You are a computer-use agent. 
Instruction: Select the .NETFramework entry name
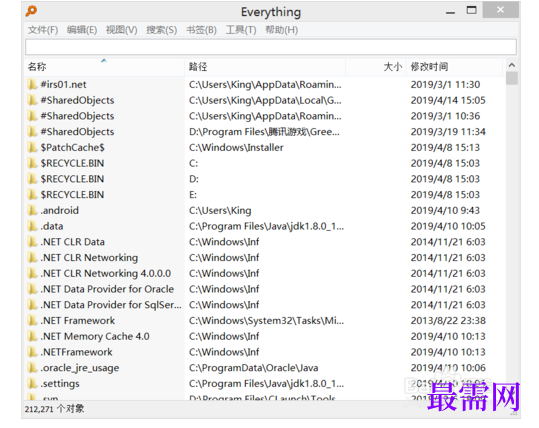tap(76, 352)
